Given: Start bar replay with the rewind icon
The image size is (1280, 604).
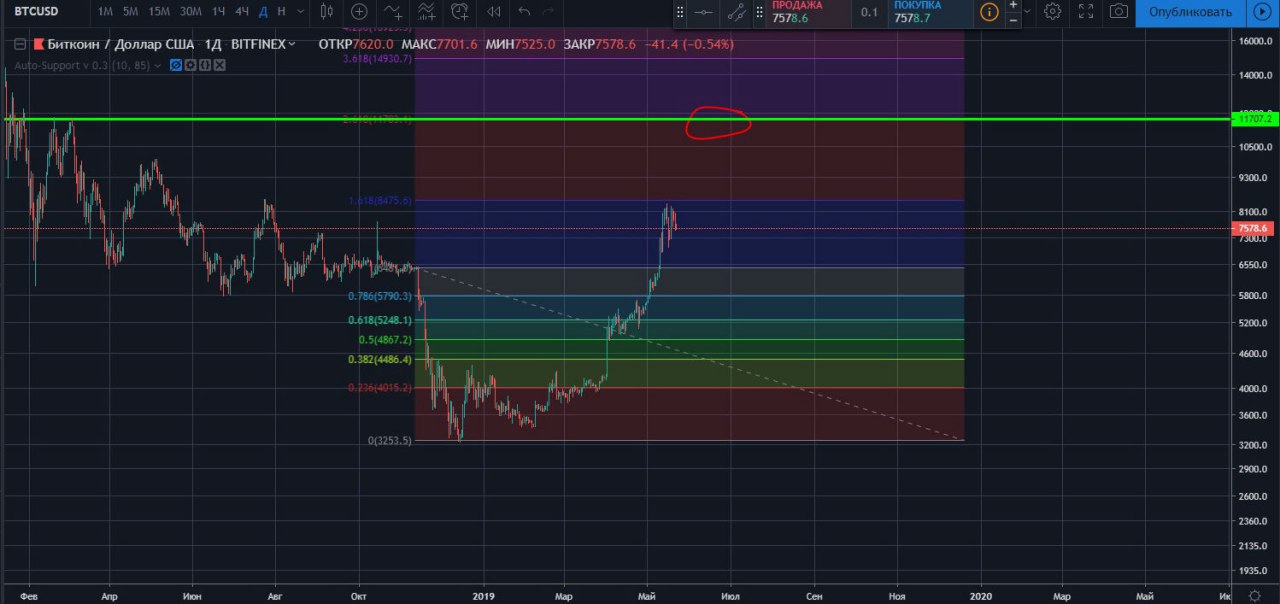Looking at the screenshot, I should tap(493, 11).
